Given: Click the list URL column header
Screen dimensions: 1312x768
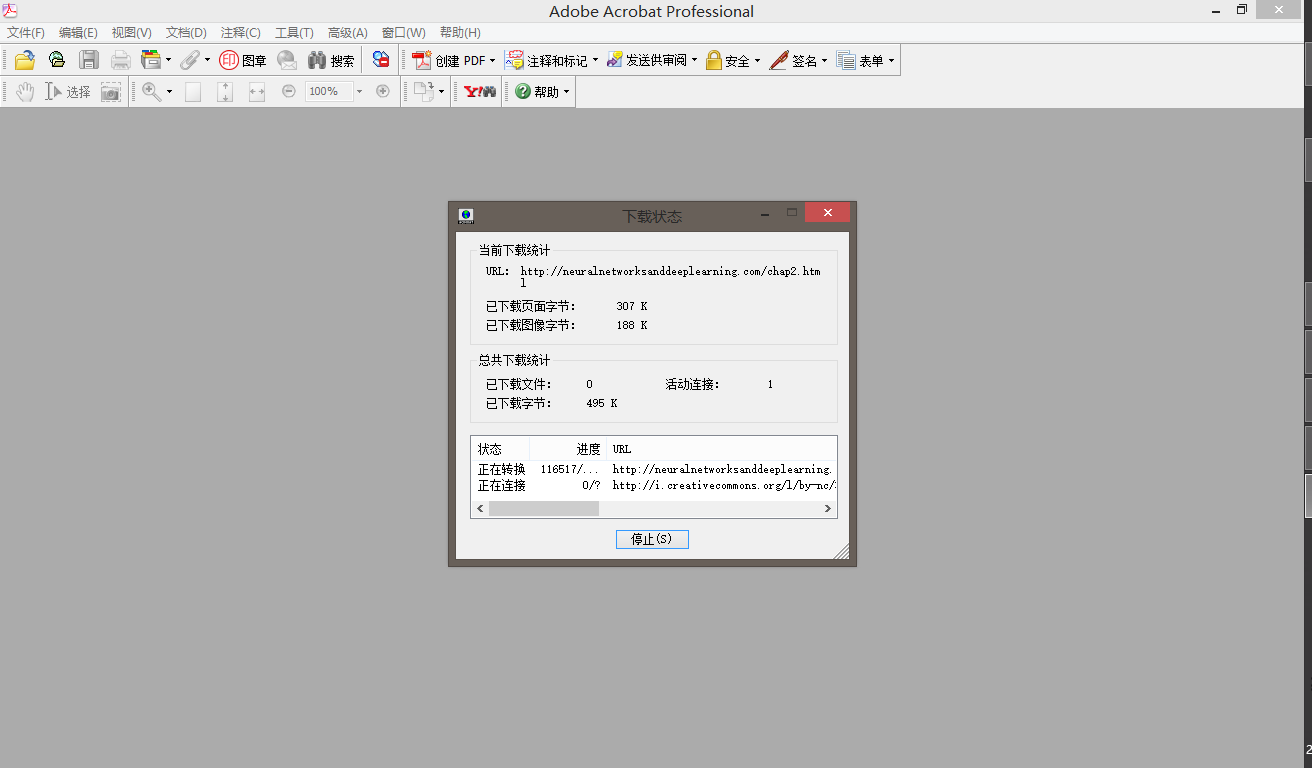Looking at the screenshot, I should point(721,449).
